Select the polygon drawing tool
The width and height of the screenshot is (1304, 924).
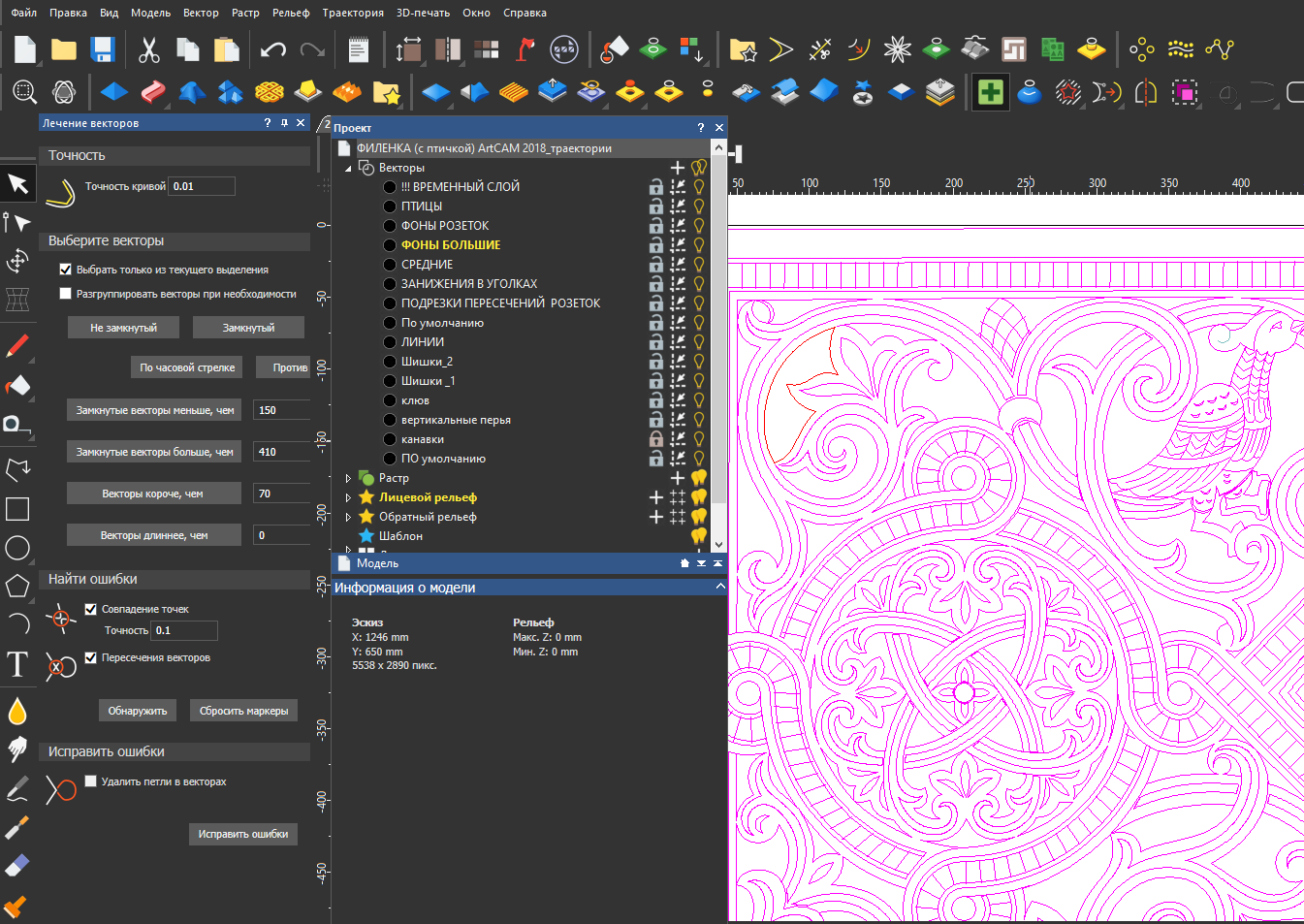17,586
